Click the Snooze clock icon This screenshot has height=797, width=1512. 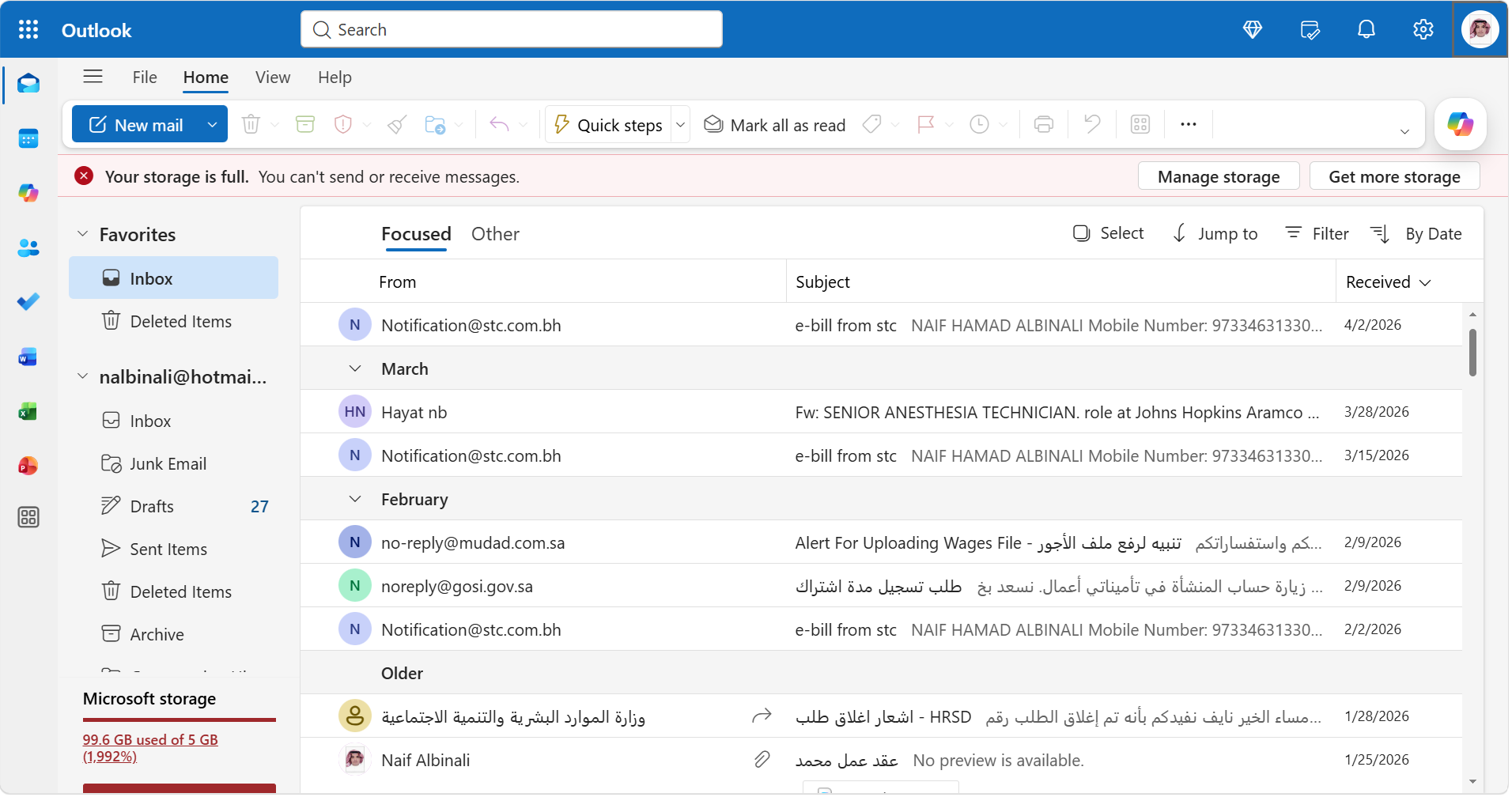[980, 124]
